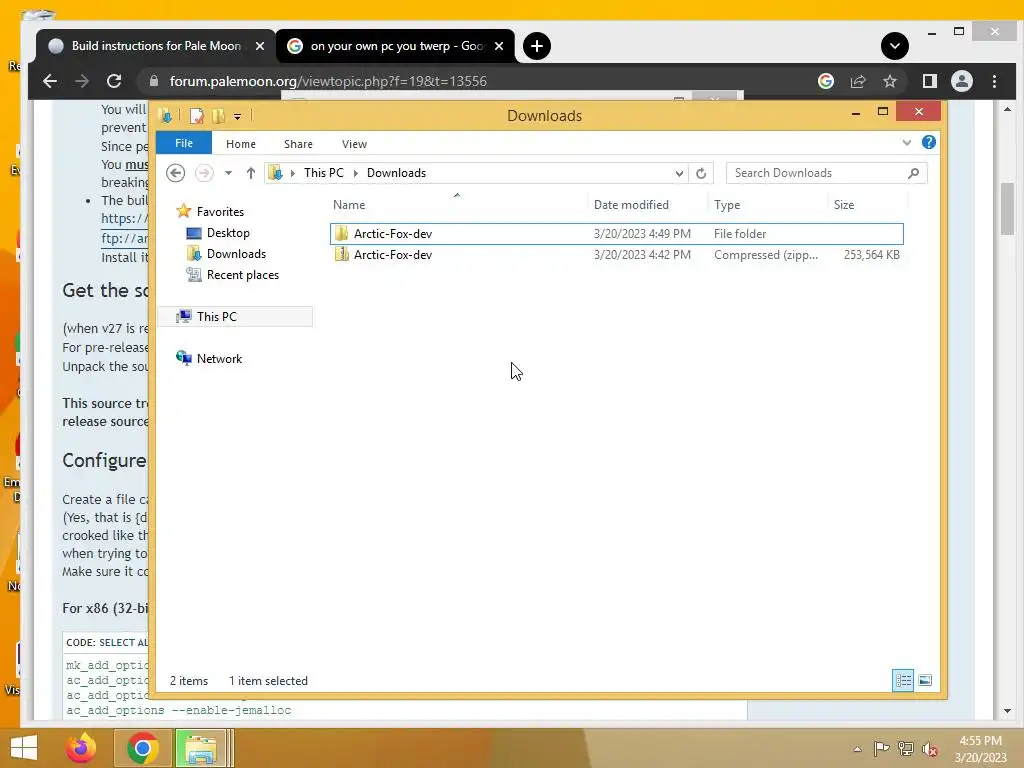
Task: Switch to the Home ribbon tab
Action: [x=241, y=144]
